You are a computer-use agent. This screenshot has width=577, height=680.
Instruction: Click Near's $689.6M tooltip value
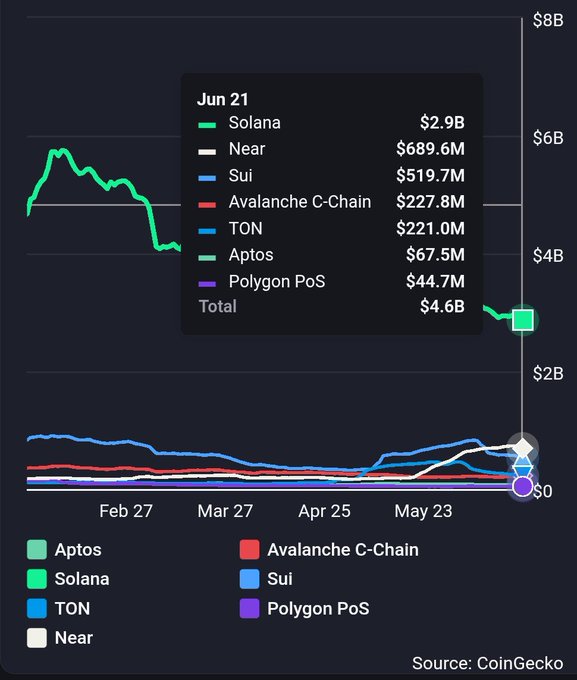(x=430, y=149)
